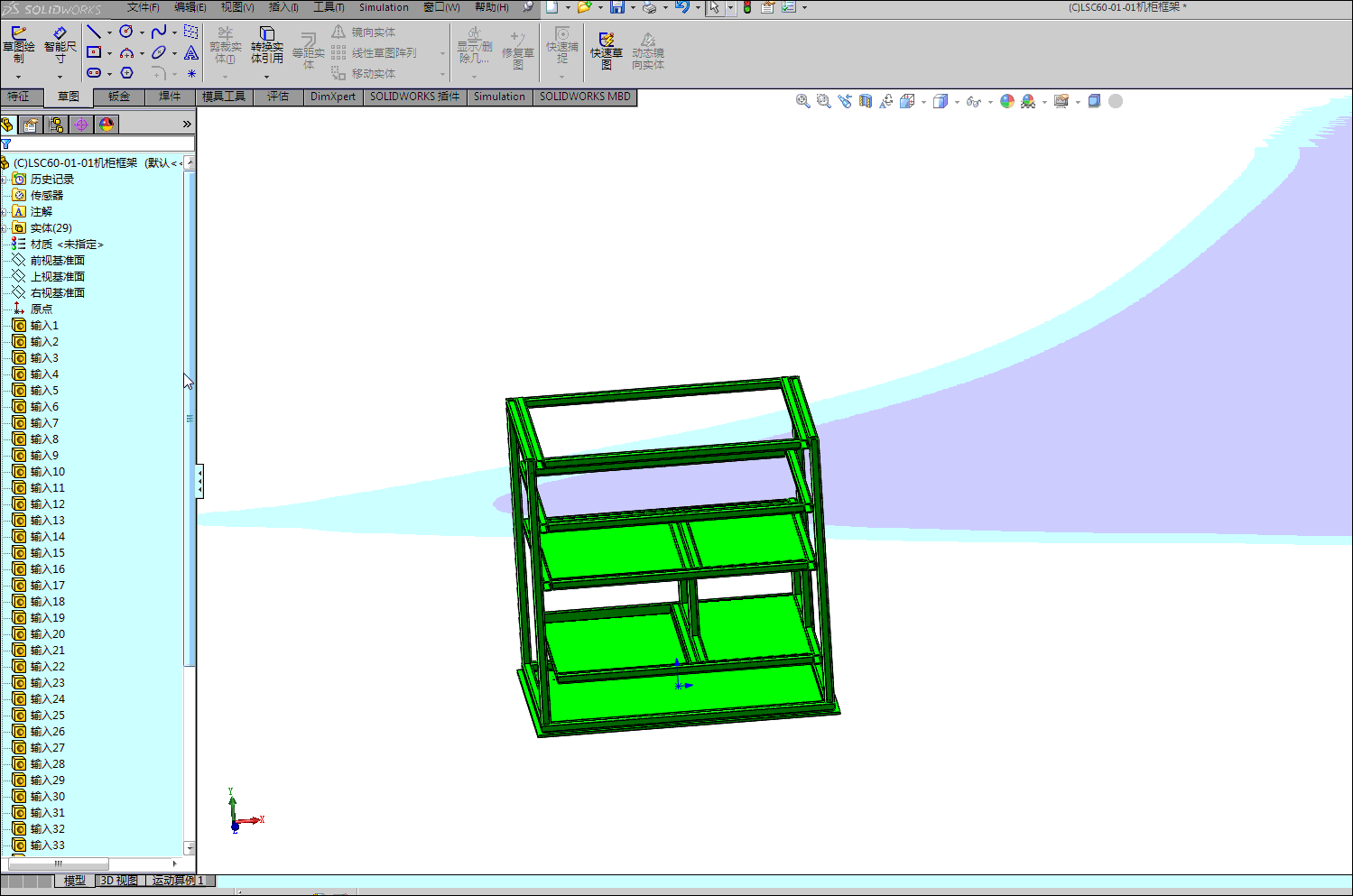
Task: Open 转换实体引用 dropdown arrow
Action: tap(266, 77)
